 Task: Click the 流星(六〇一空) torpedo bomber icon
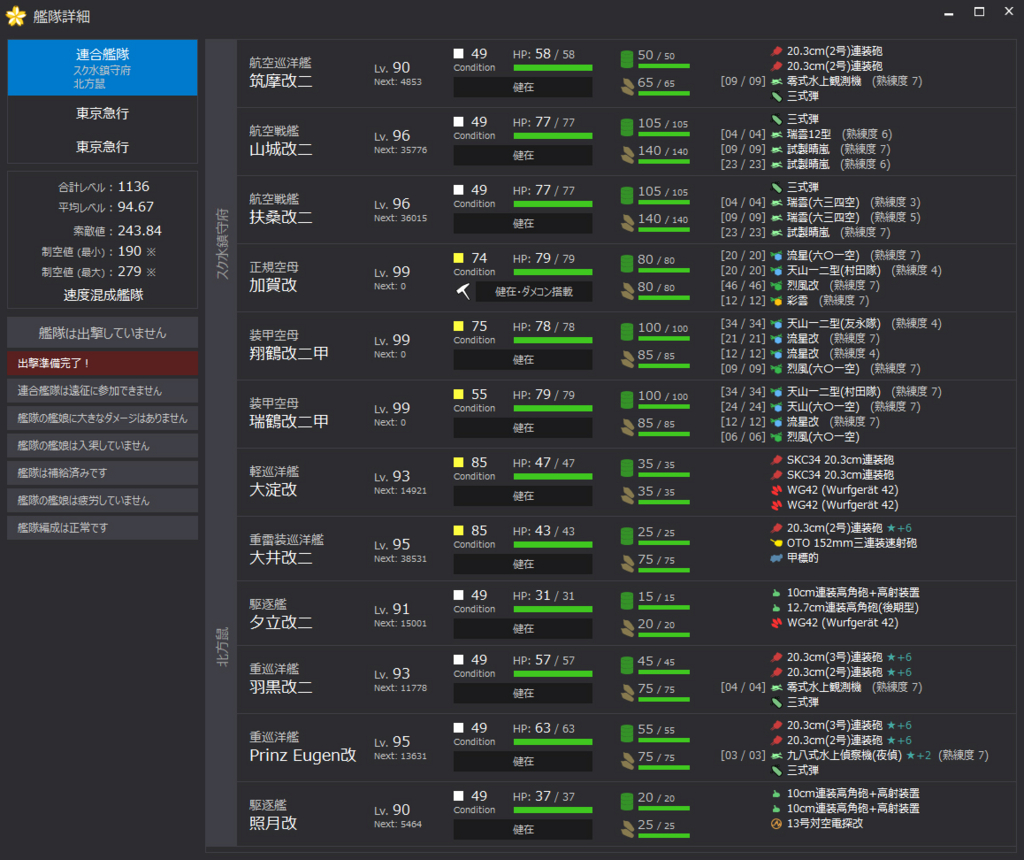click(776, 255)
